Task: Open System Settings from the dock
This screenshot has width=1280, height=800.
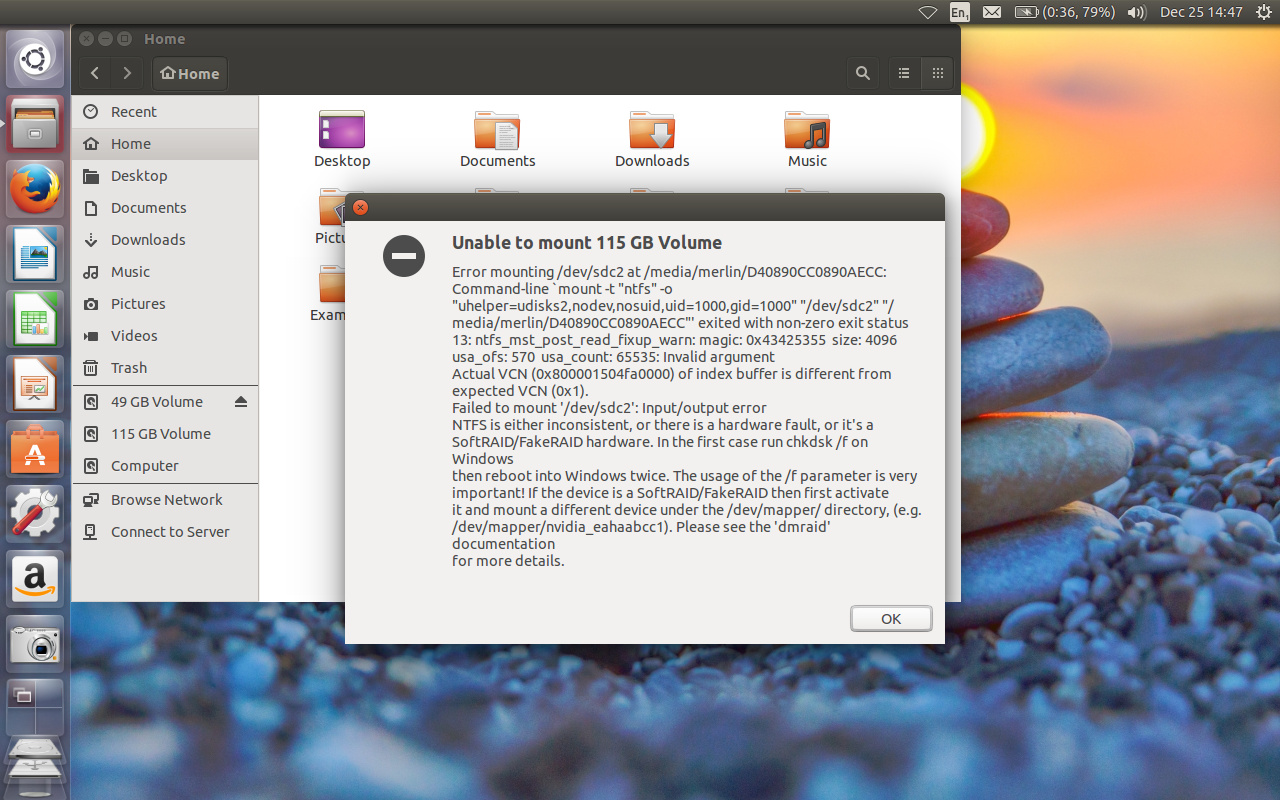Action: pos(35,514)
